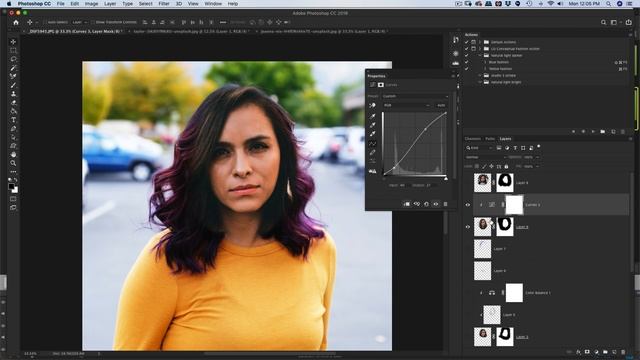Select the white point eyedropper in Curves
The image size is (640, 360).
point(372,133)
